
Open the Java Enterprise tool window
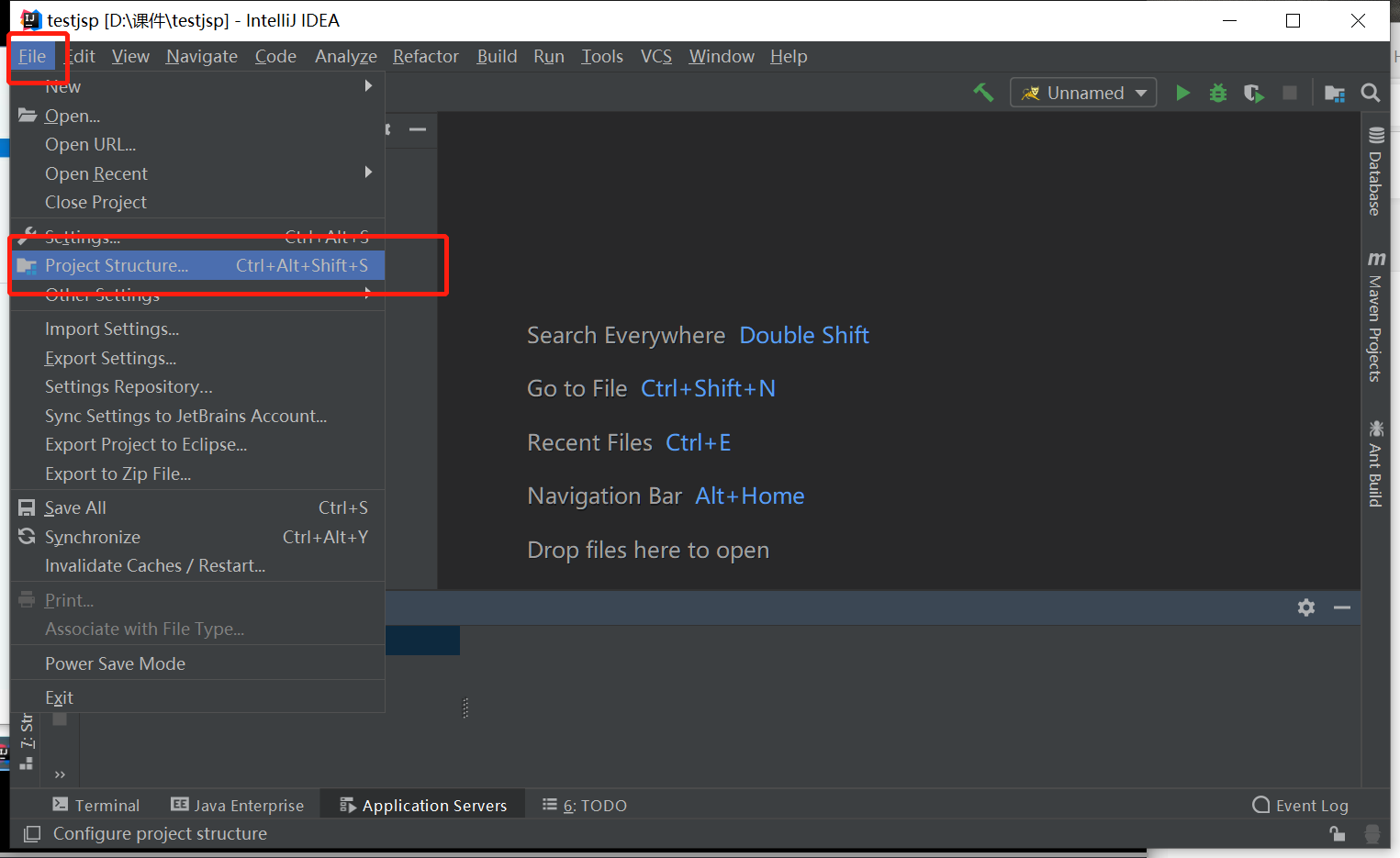pyautogui.click(x=238, y=805)
